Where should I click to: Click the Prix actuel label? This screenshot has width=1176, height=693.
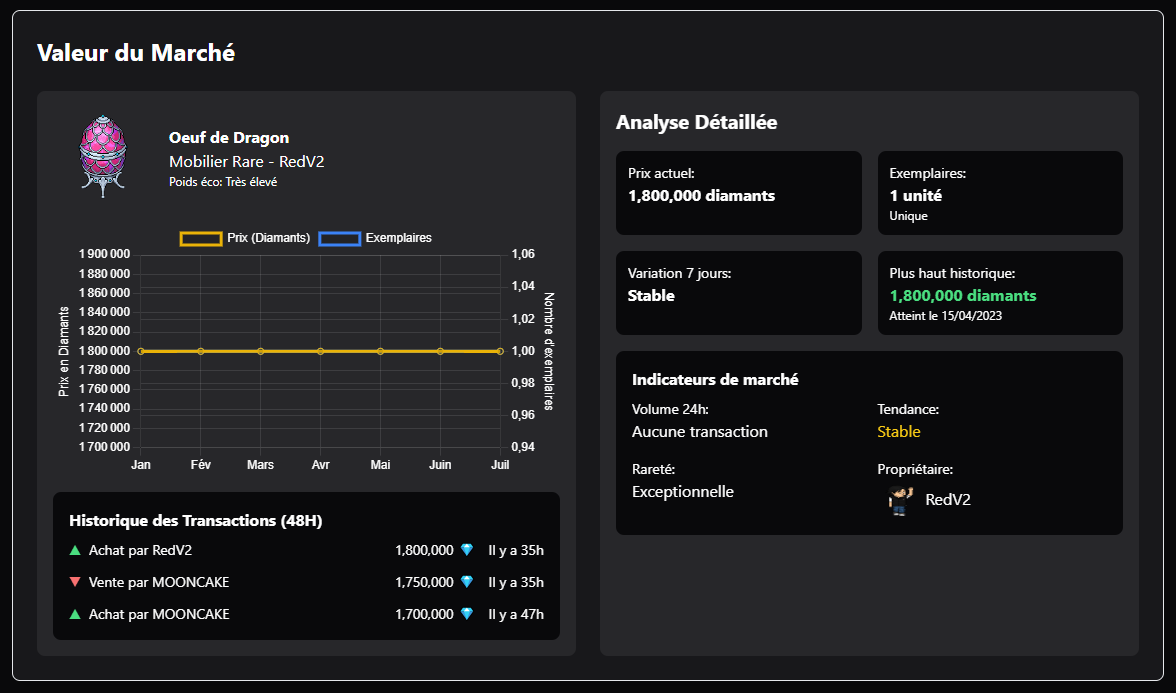point(662,173)
